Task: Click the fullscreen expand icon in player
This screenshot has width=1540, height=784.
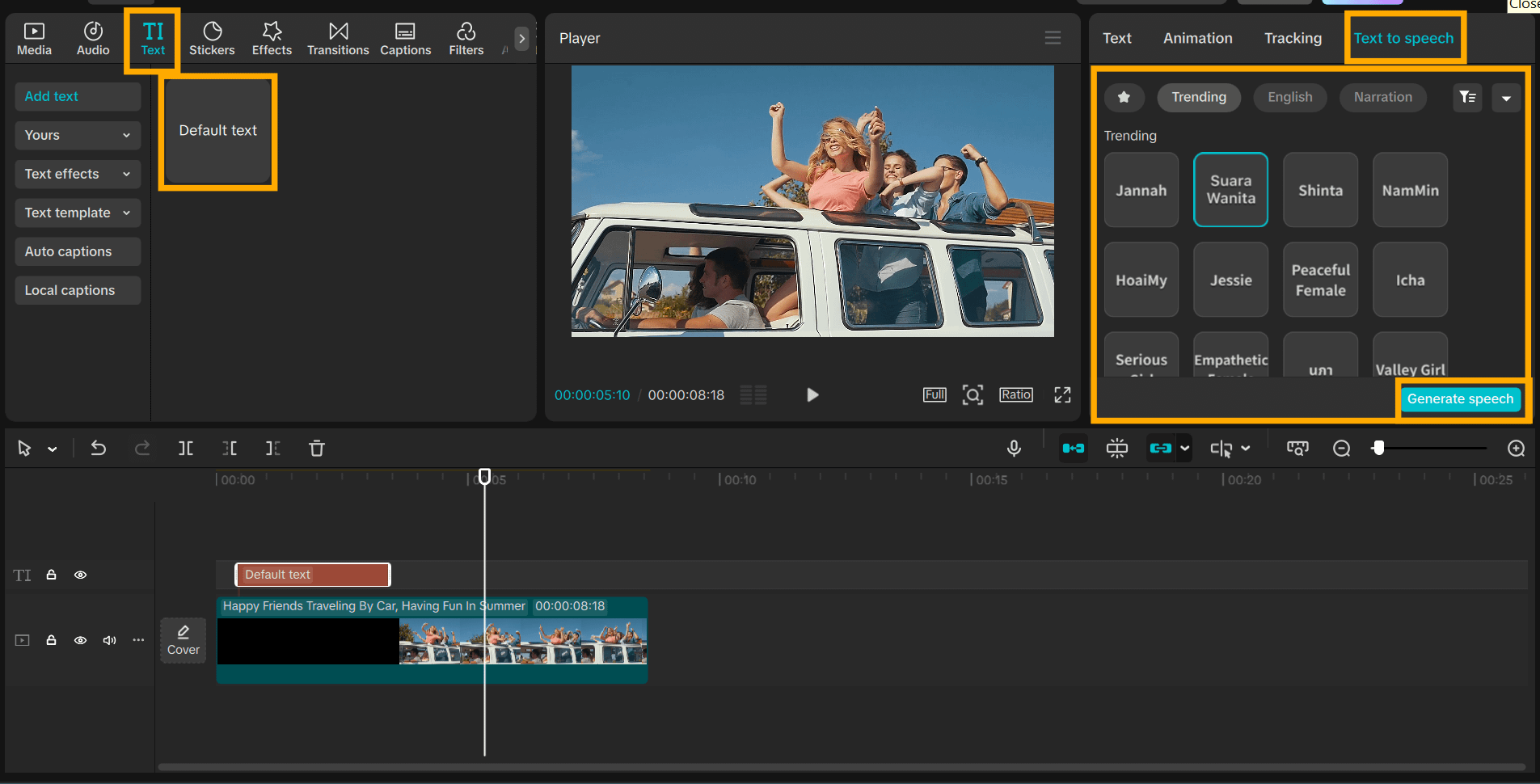Action: (x=1062, y=394)
